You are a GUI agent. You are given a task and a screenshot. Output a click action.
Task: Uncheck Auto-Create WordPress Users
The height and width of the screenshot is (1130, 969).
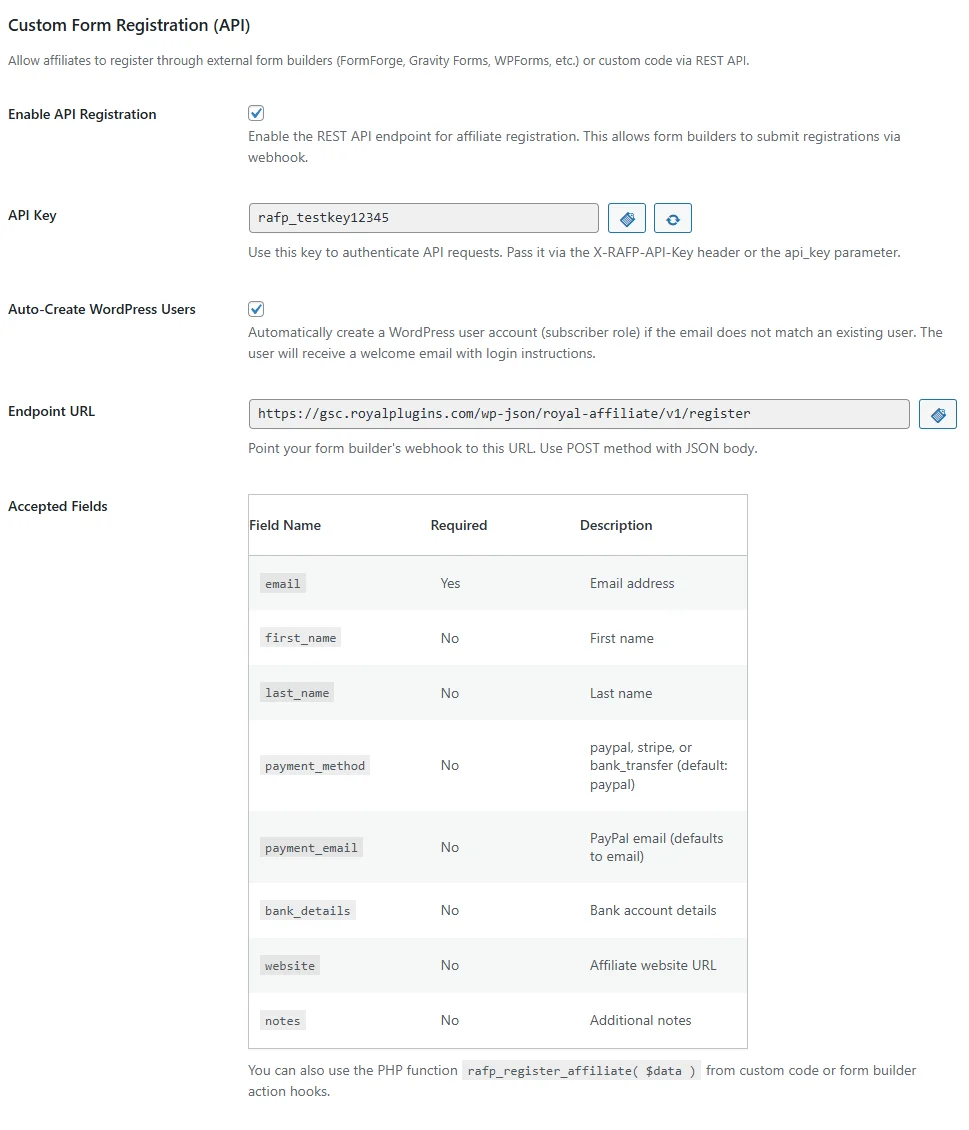pos(256,308)
